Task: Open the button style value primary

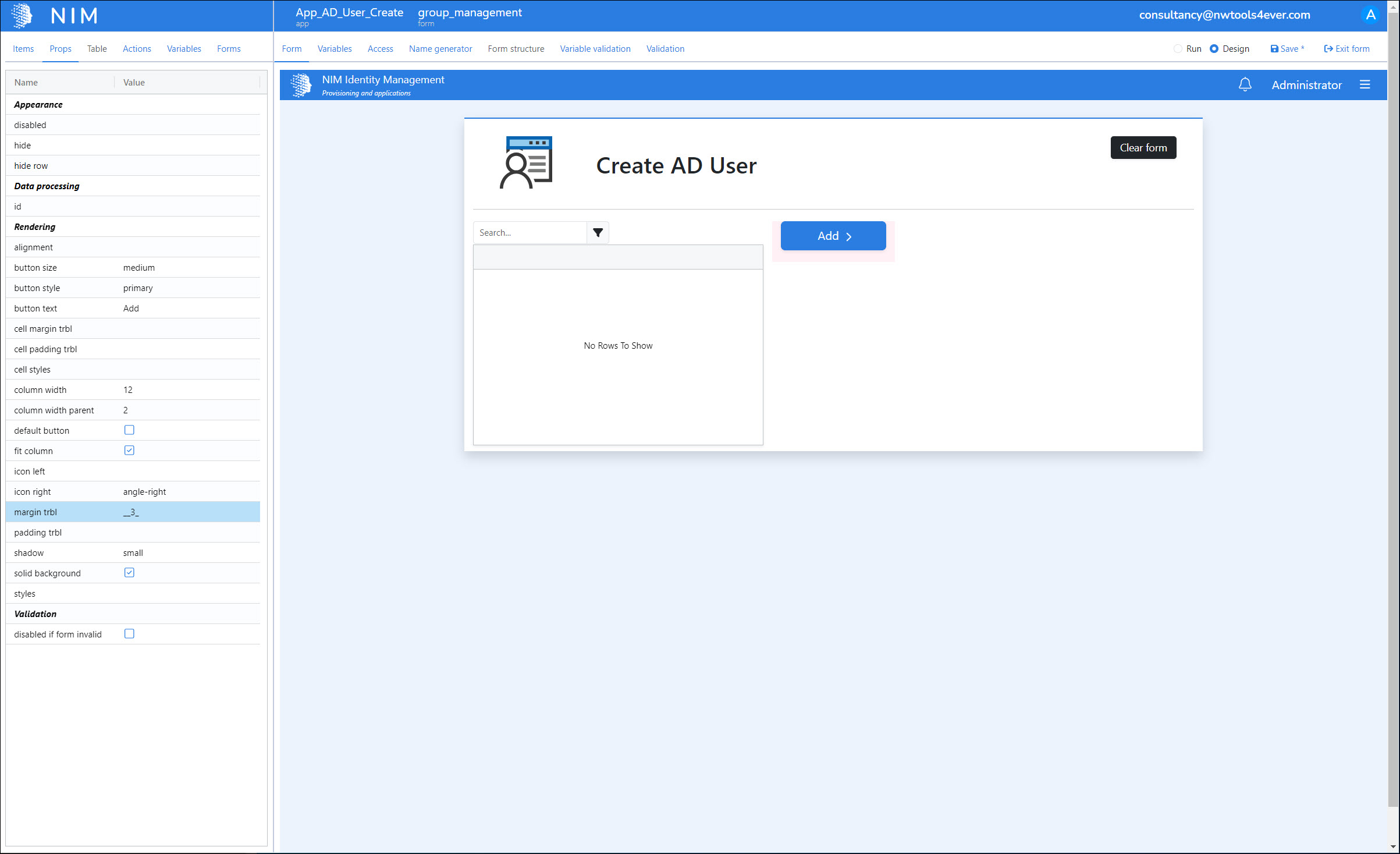Action: click(138, 288)
